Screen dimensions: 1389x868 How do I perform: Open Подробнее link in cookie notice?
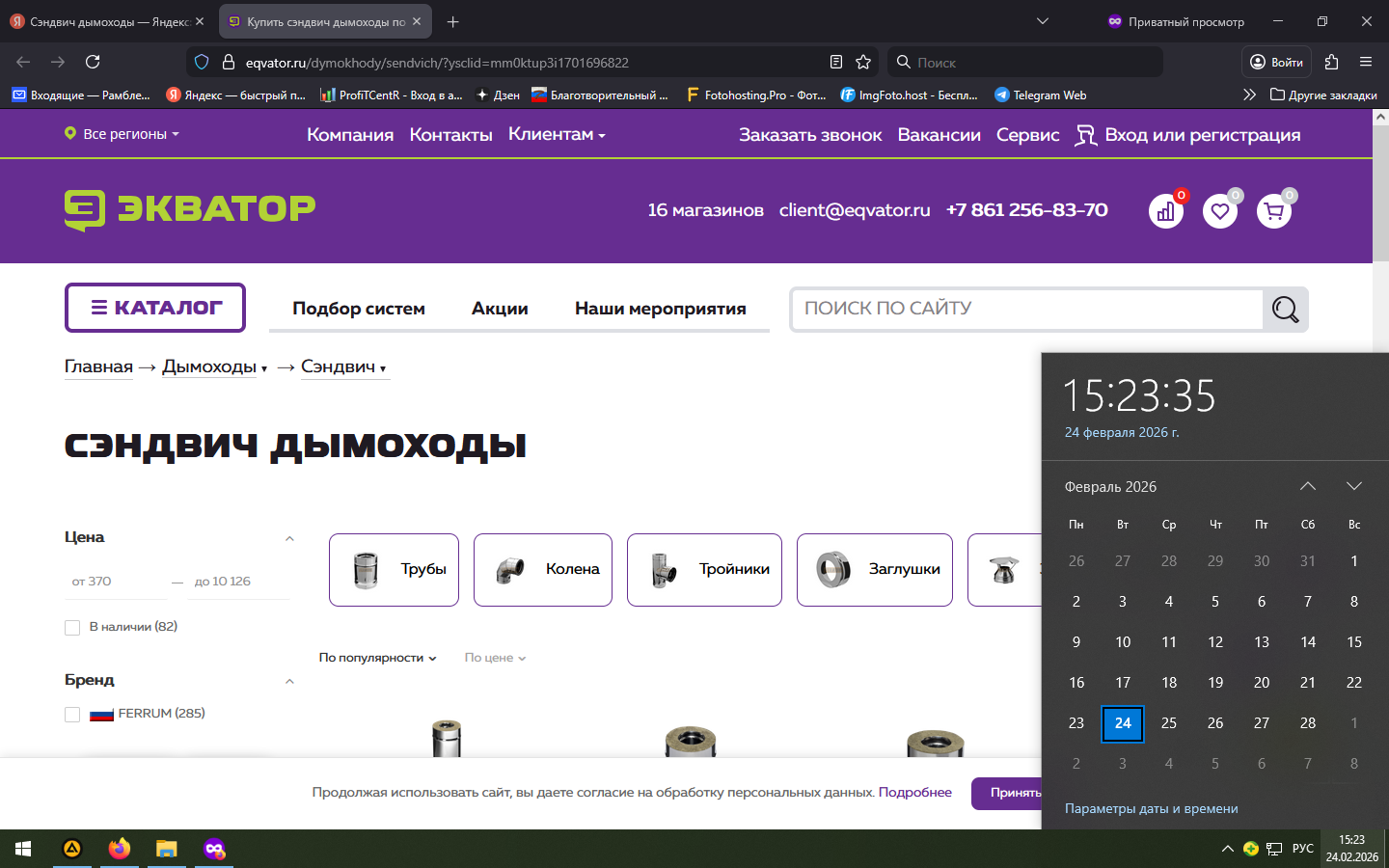pyautogui.click(x=914, y=792)
